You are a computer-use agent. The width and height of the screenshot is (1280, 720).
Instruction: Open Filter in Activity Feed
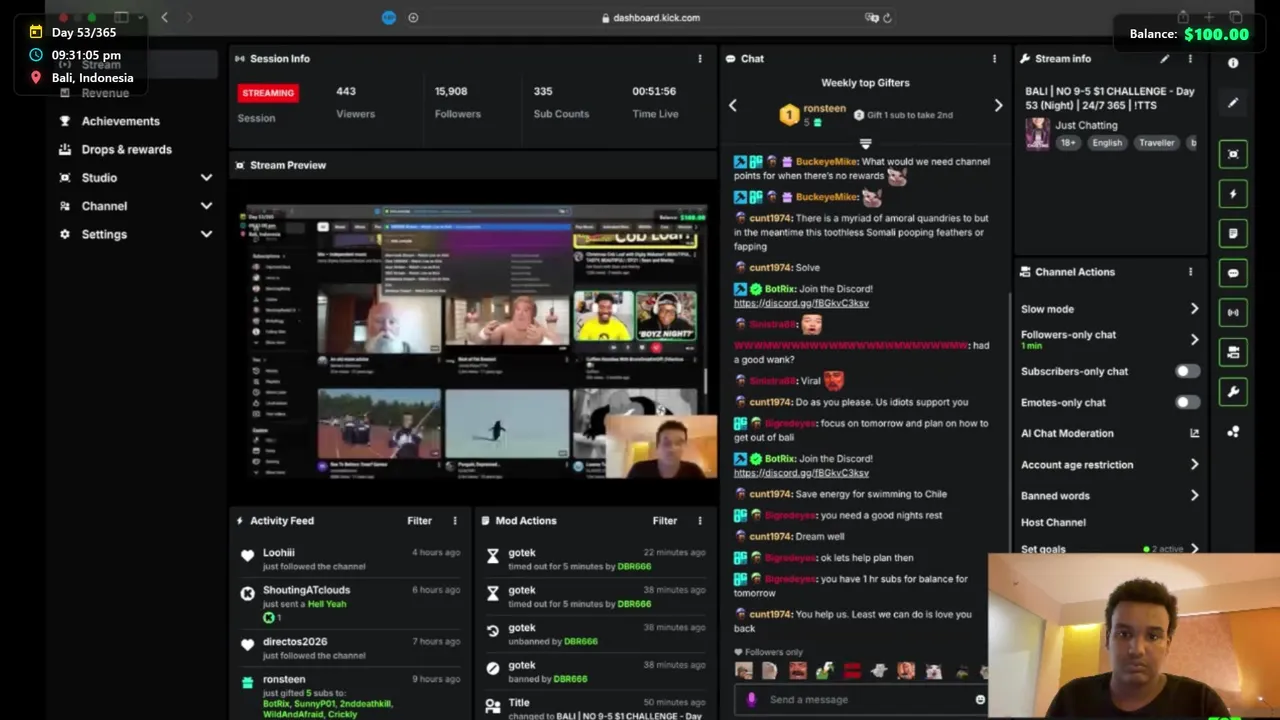[419, 521]
